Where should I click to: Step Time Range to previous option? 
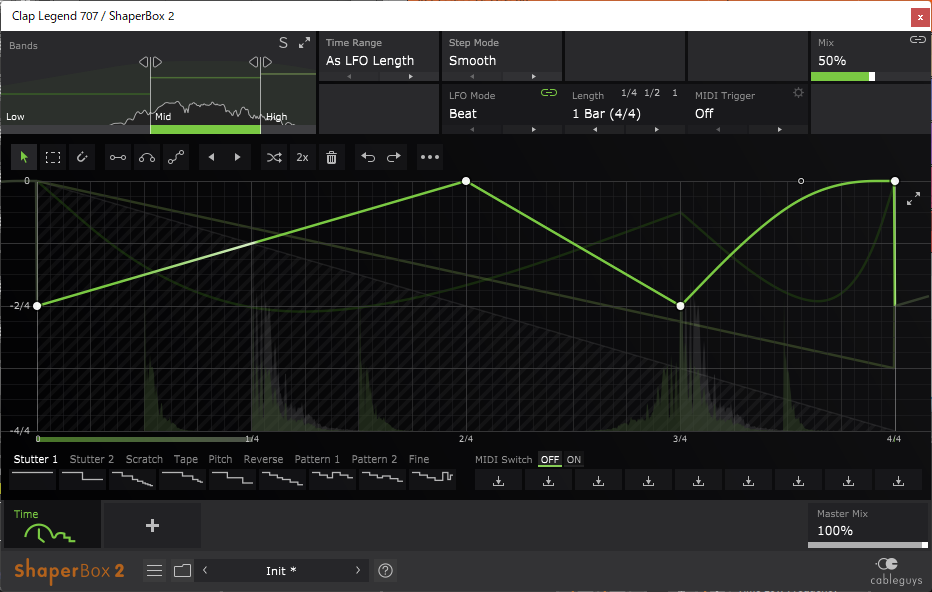tap(350, 77)
